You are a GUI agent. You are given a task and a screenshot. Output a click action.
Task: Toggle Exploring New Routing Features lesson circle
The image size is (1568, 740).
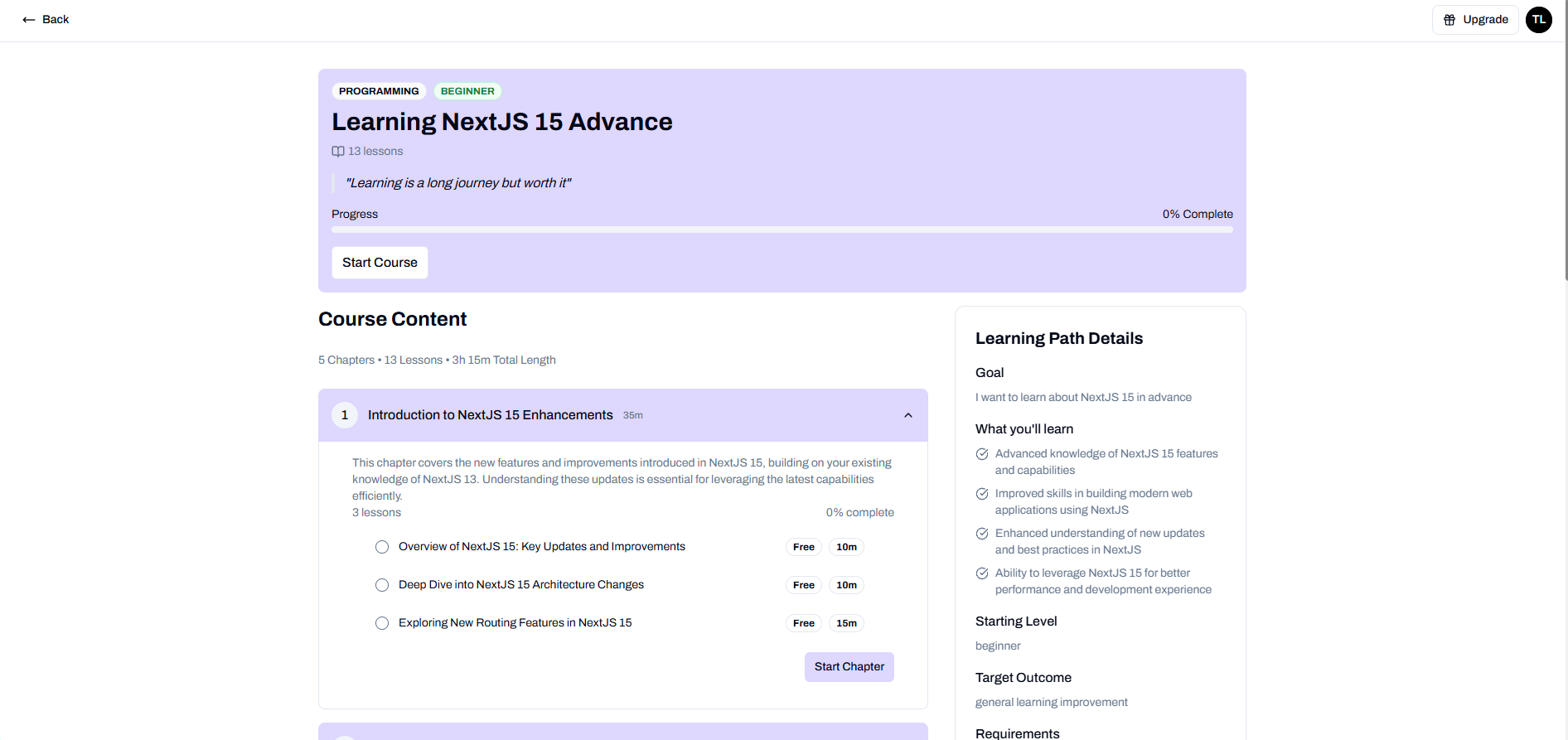point(382,623)
